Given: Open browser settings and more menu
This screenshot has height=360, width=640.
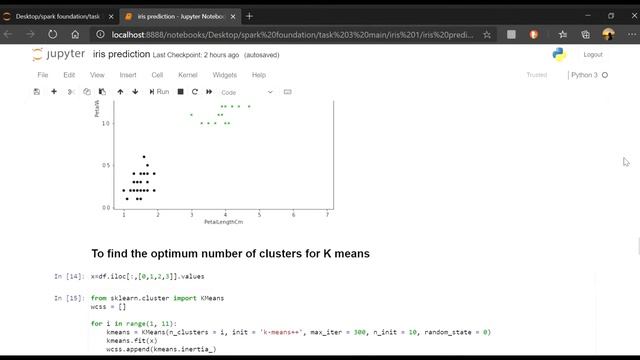Looking at the screenshot, I should click(632, 35).
